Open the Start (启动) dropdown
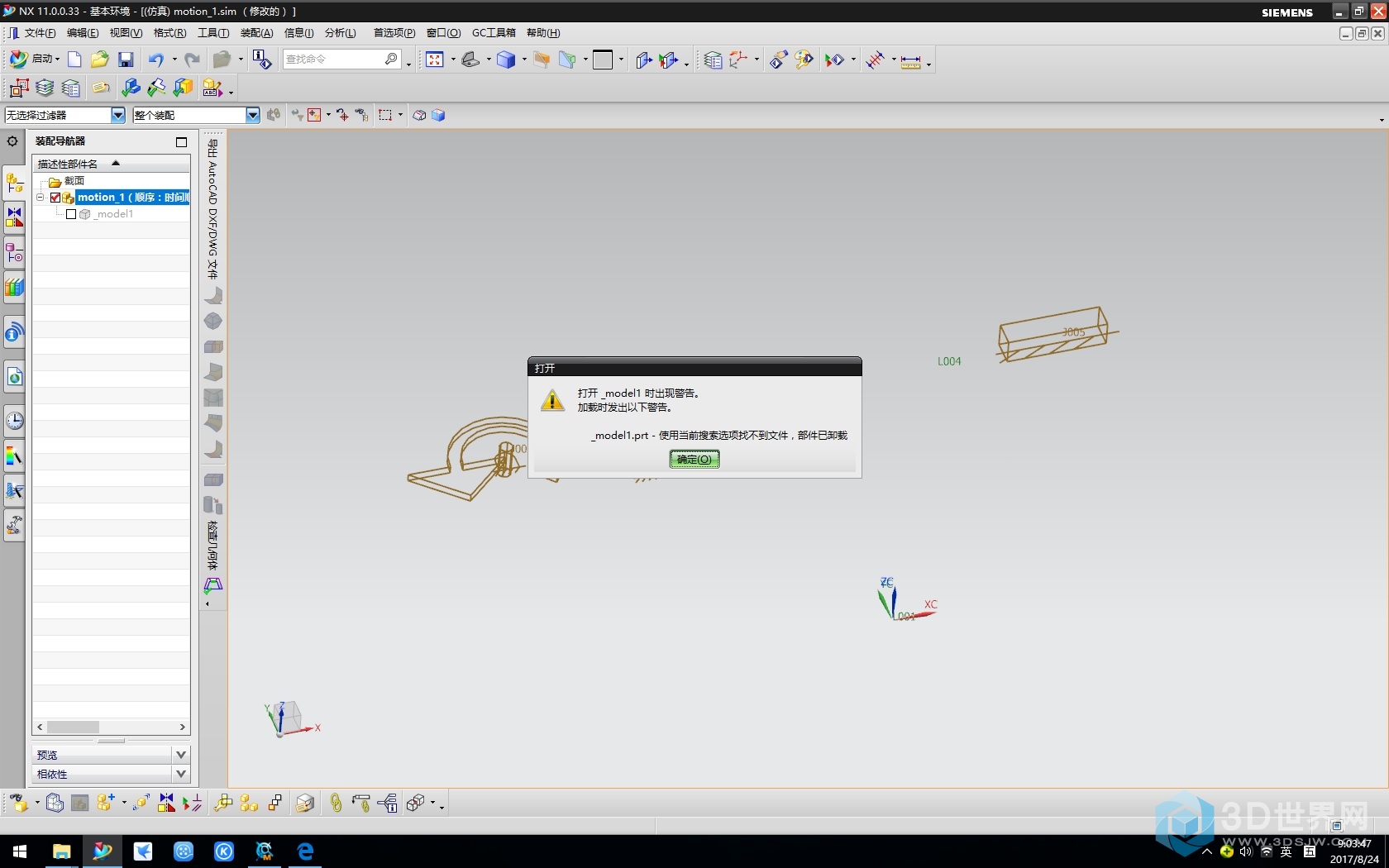 coord(34,60)
